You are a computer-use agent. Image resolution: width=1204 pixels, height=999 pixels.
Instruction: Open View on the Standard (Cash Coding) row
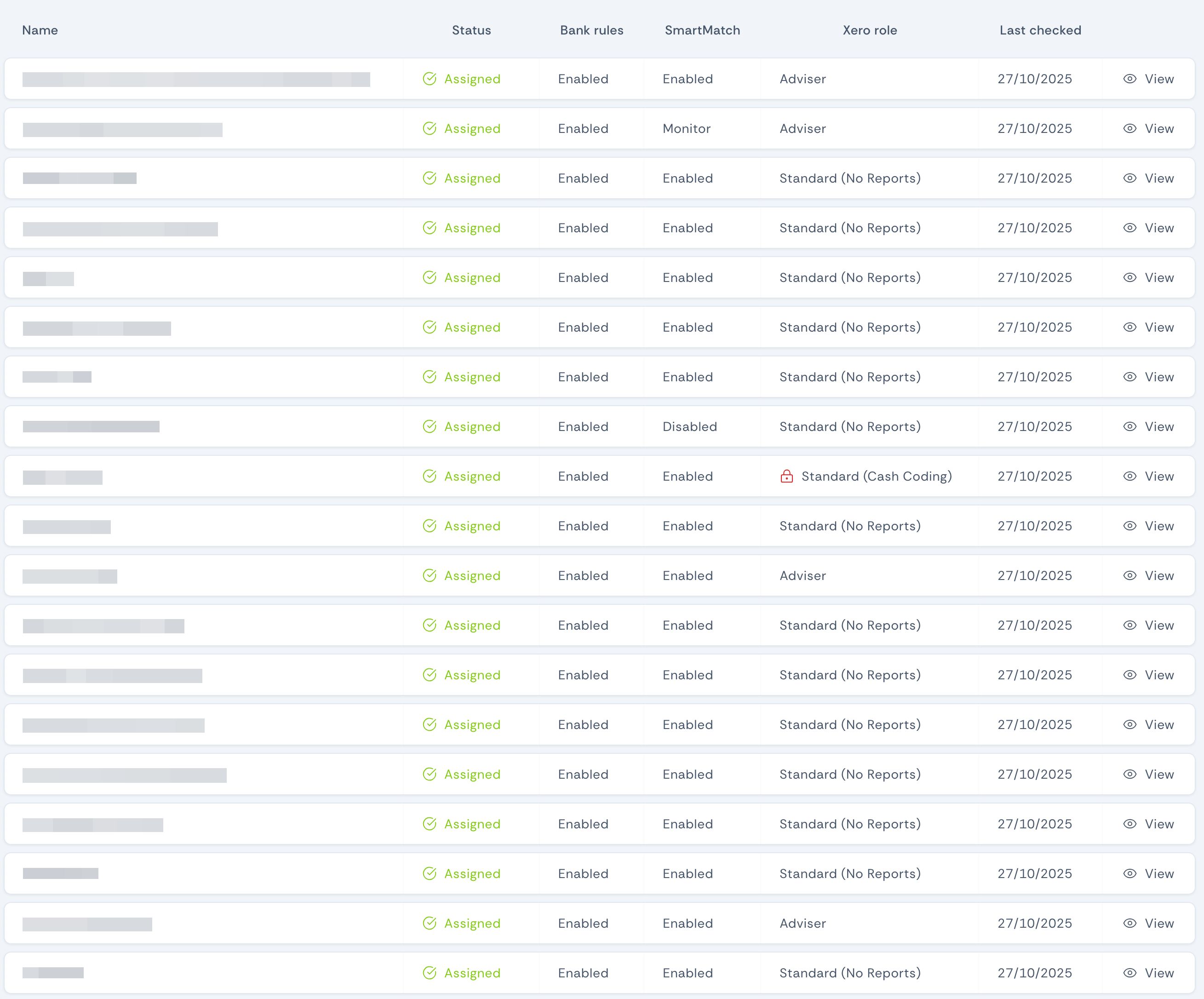(x=1159, y=476)
